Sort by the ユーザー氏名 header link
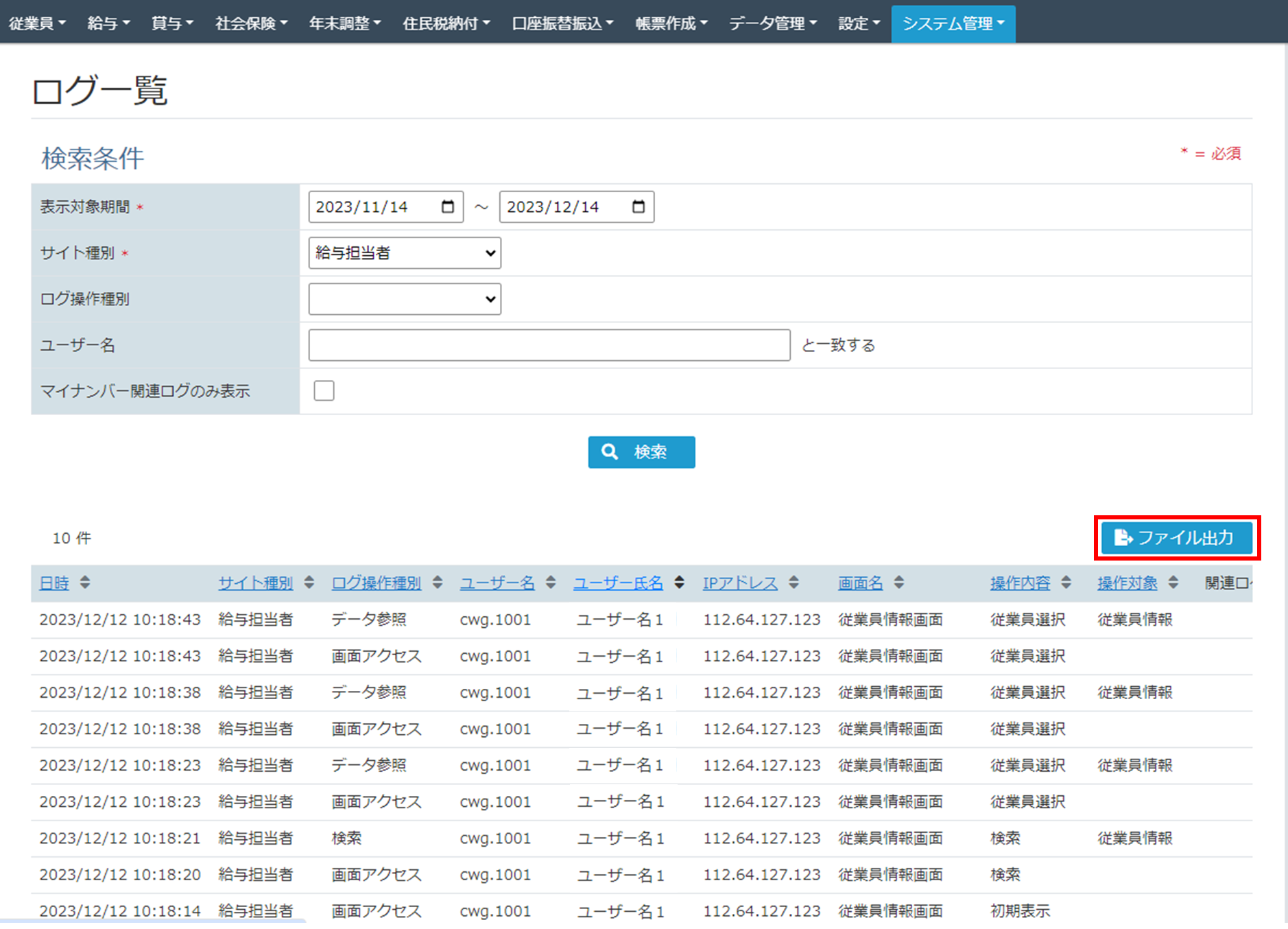Image resolution: width=1288 pixels, height=929 pixels. (618, 583)
